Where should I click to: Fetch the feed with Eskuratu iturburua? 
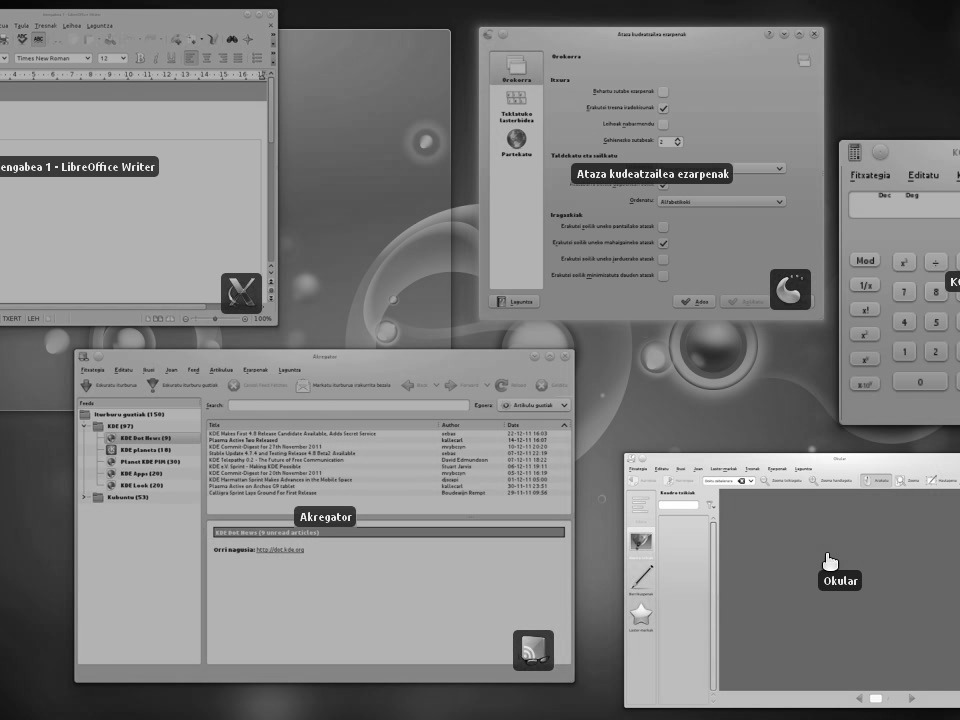point(109,385)
